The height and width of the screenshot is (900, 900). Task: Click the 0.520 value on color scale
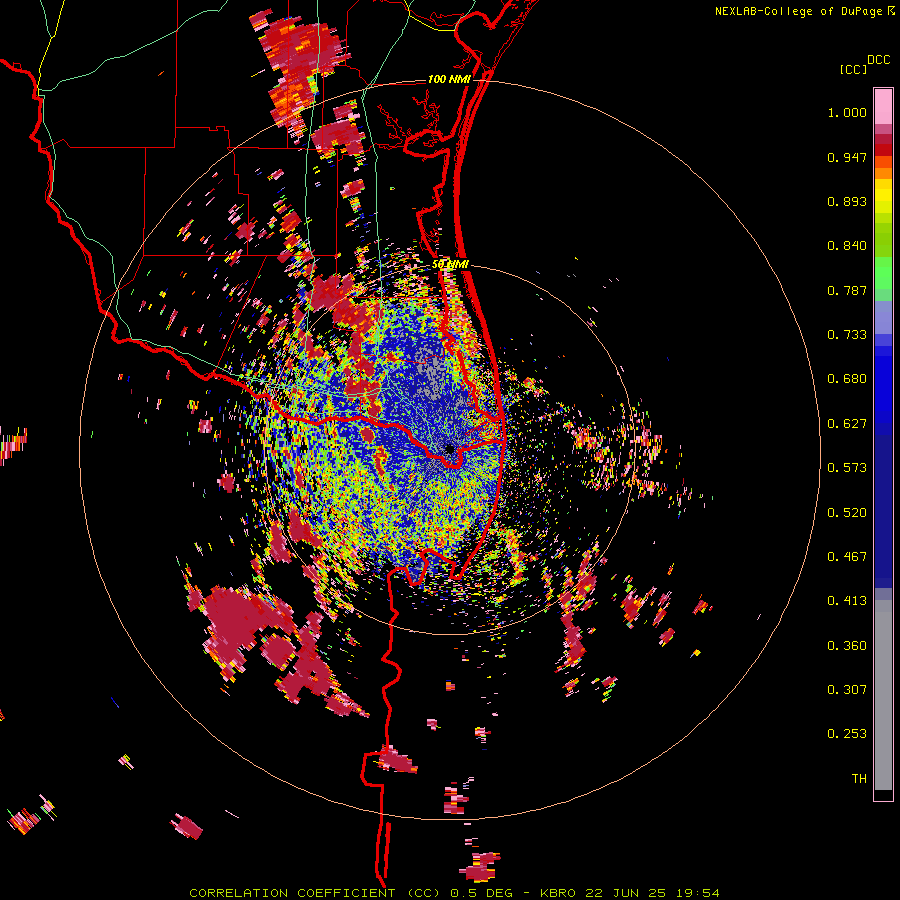[x=847, y=513]
